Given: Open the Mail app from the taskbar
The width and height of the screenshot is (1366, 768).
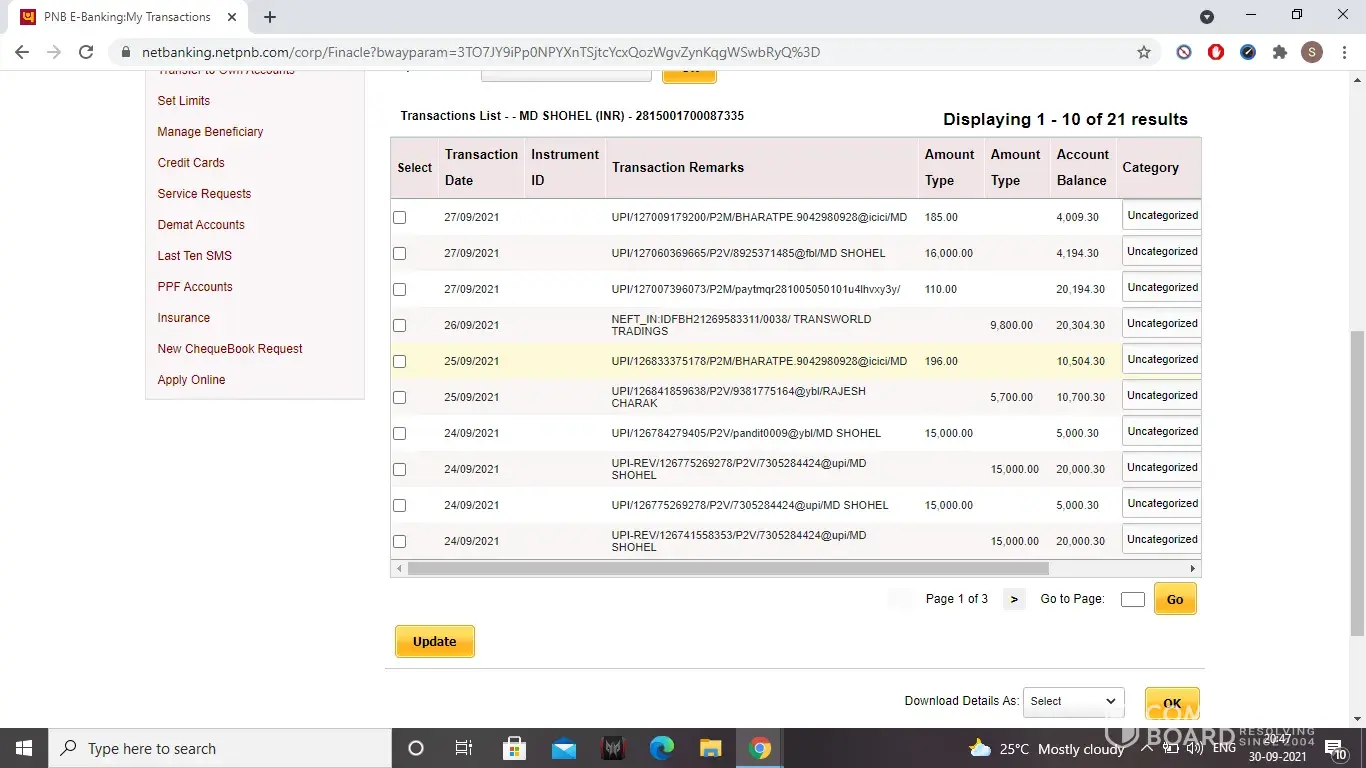Looking at the screenshot, I should (563, 748).
